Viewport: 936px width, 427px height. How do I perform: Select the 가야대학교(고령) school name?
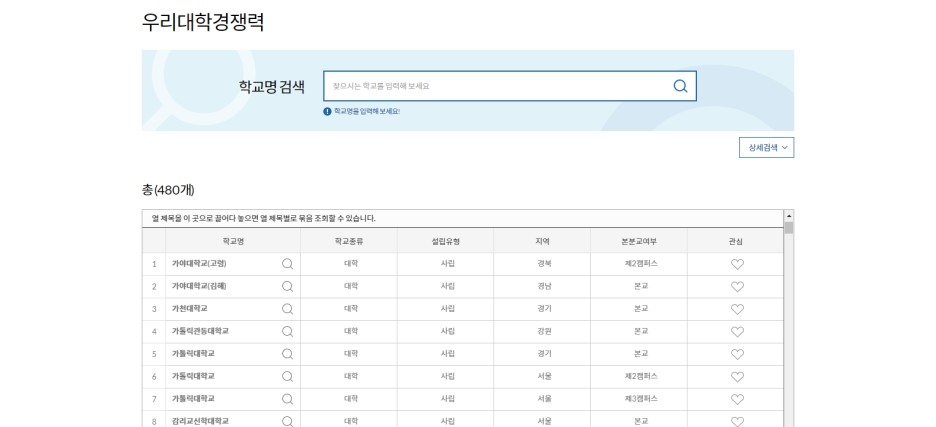point(199,263)
